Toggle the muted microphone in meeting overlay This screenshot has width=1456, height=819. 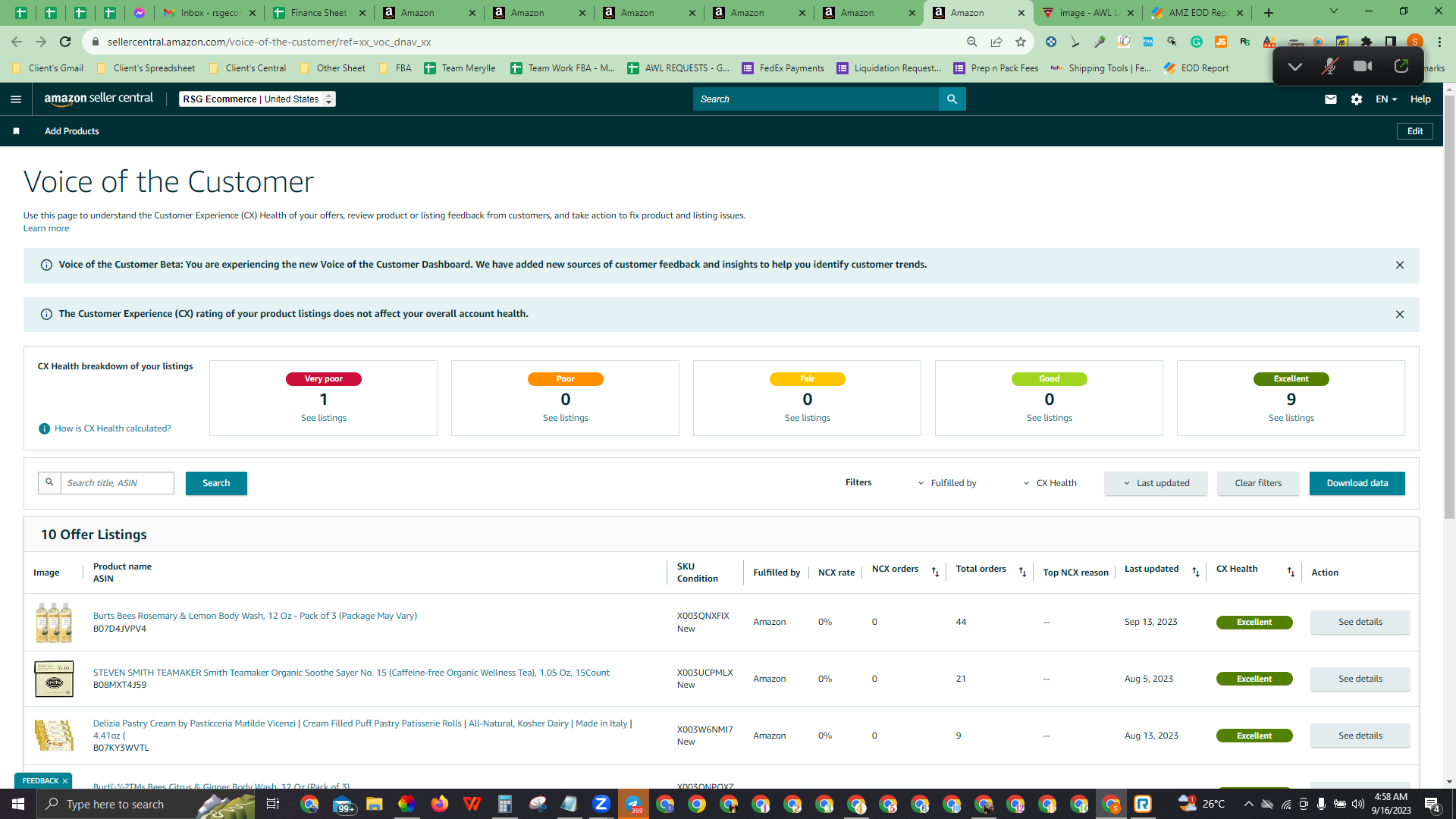[1329, 67]
